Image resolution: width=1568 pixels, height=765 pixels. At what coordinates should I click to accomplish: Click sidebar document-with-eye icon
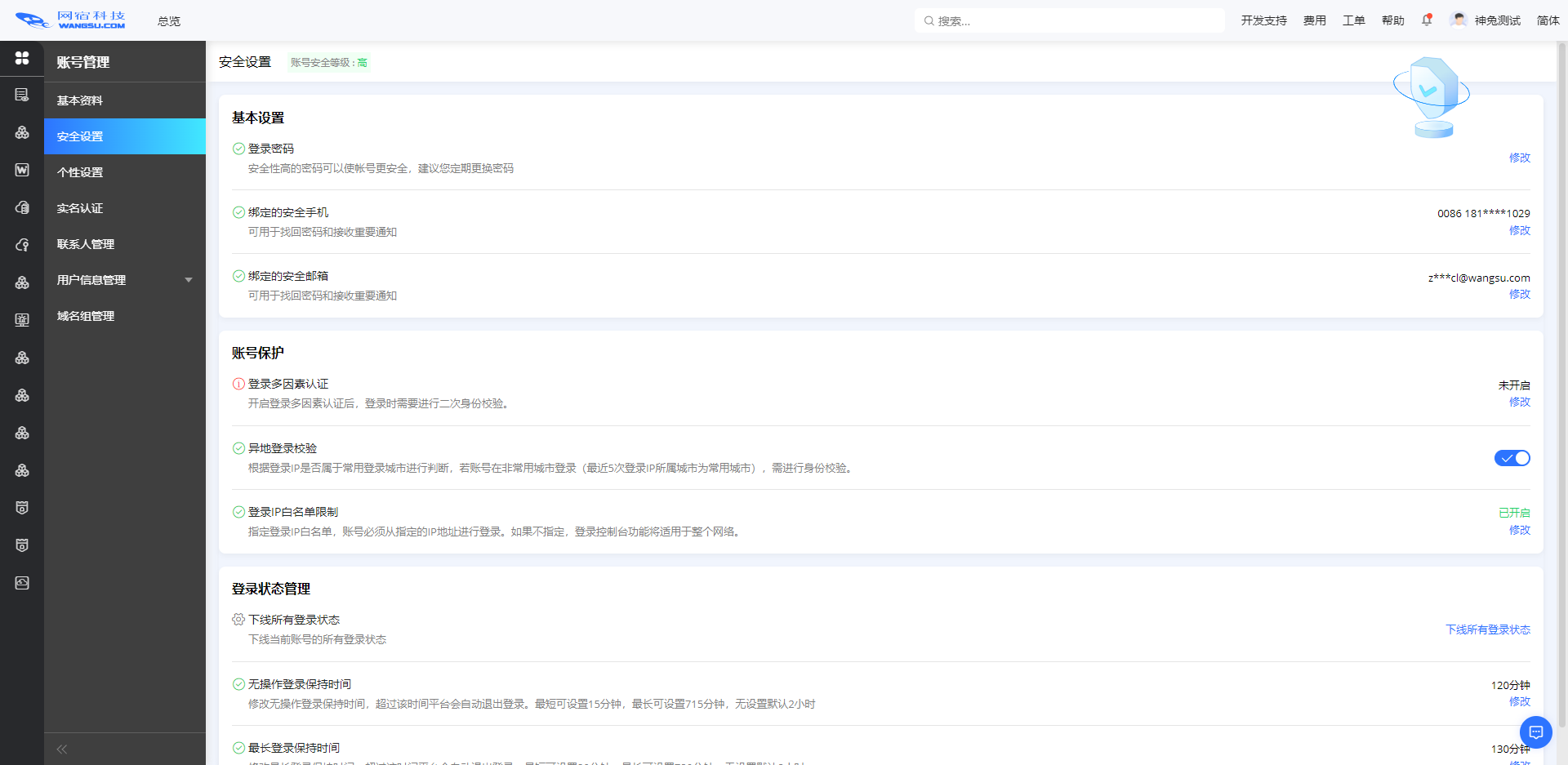click(22, 95)
